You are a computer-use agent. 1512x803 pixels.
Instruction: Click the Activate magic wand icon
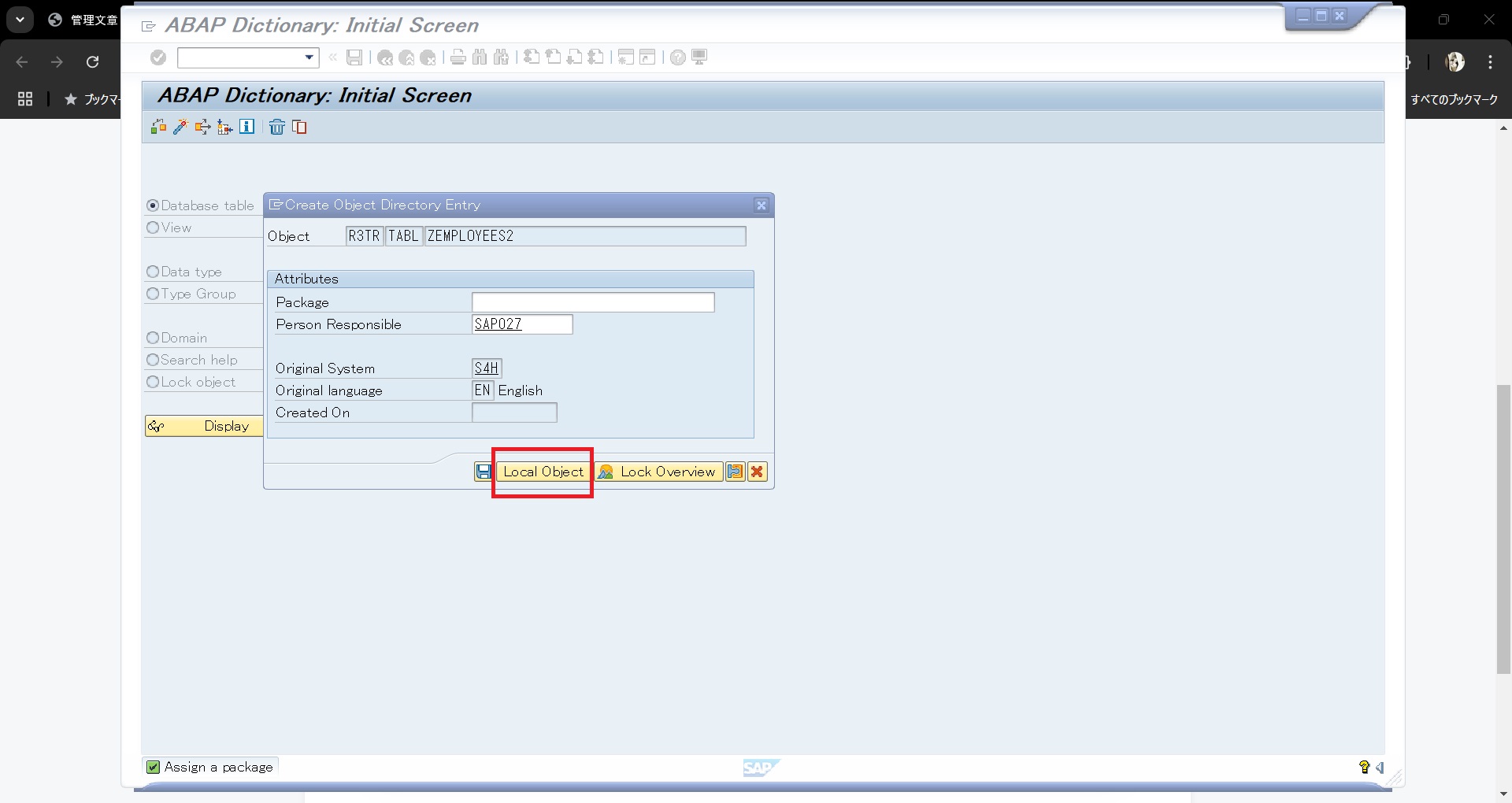[x=180, y=127]
